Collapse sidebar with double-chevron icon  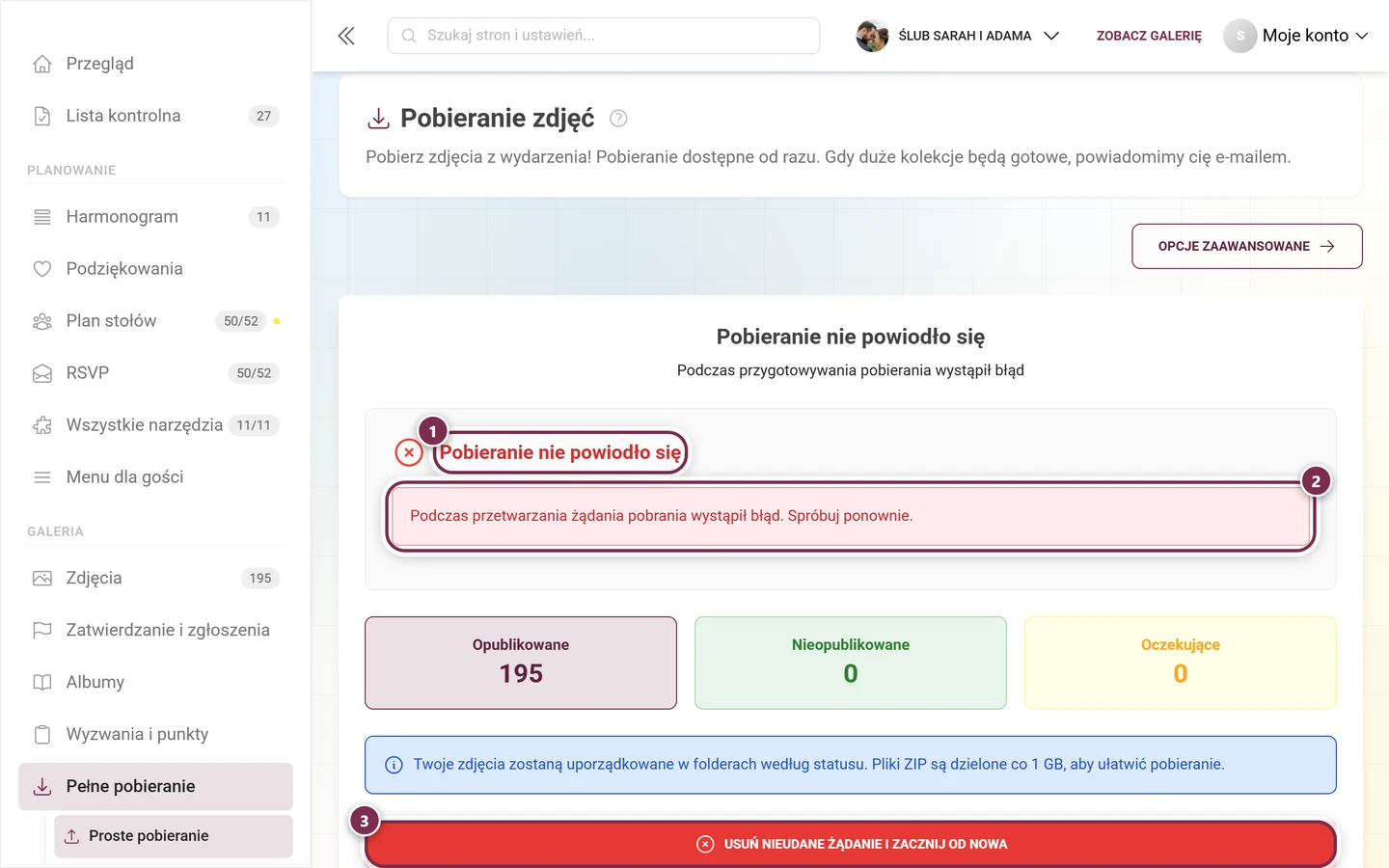[346, 36]
